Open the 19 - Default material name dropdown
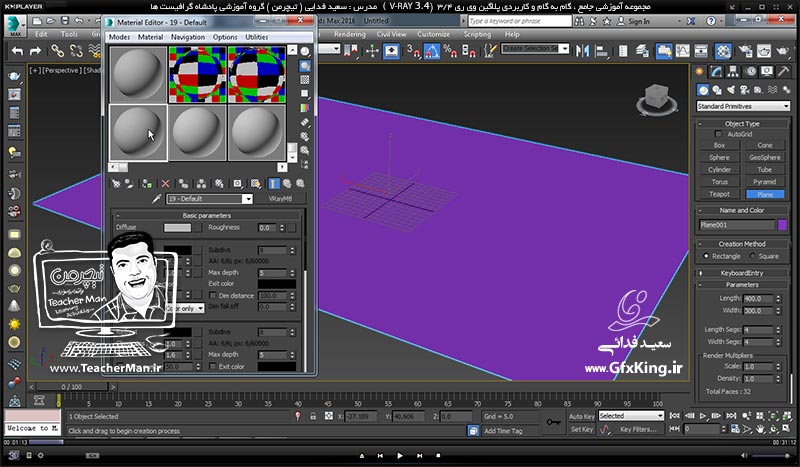Image resolution: width=800 pixels, height=467 pixels. [x=247, y=199]
